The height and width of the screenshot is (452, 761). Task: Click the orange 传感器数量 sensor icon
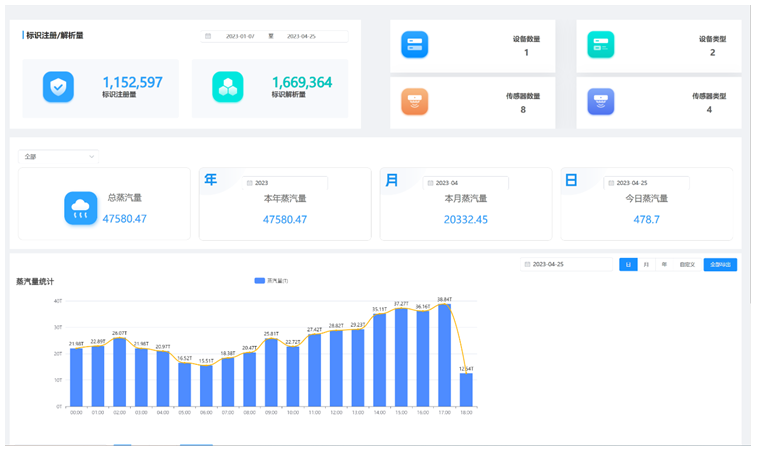414,102
